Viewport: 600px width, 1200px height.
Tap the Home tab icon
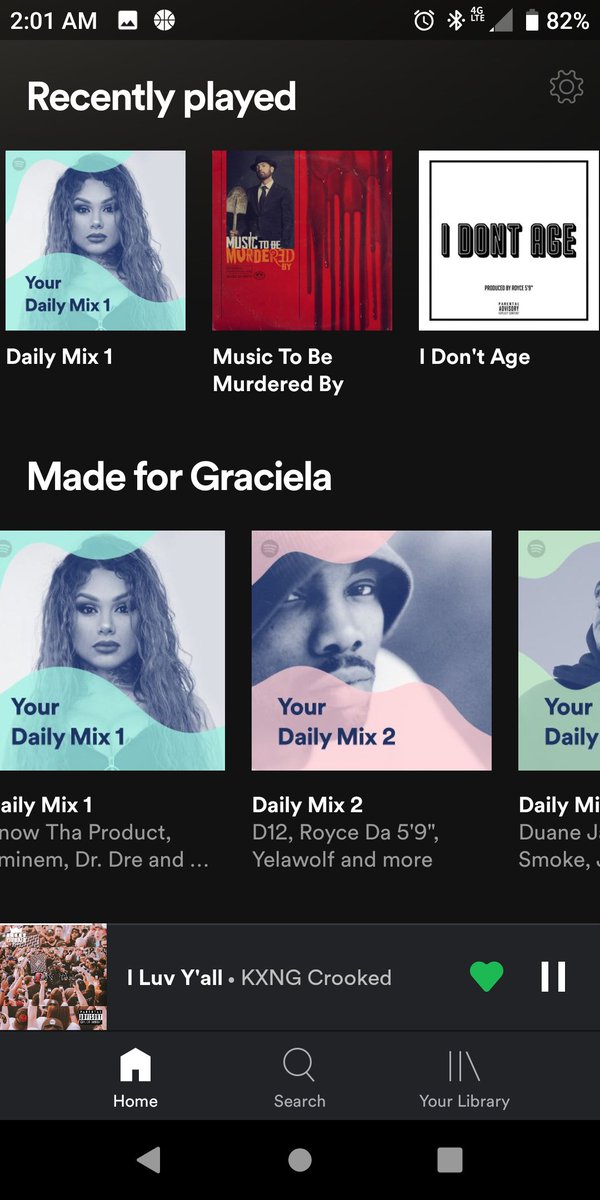(x=135, y=1064)
